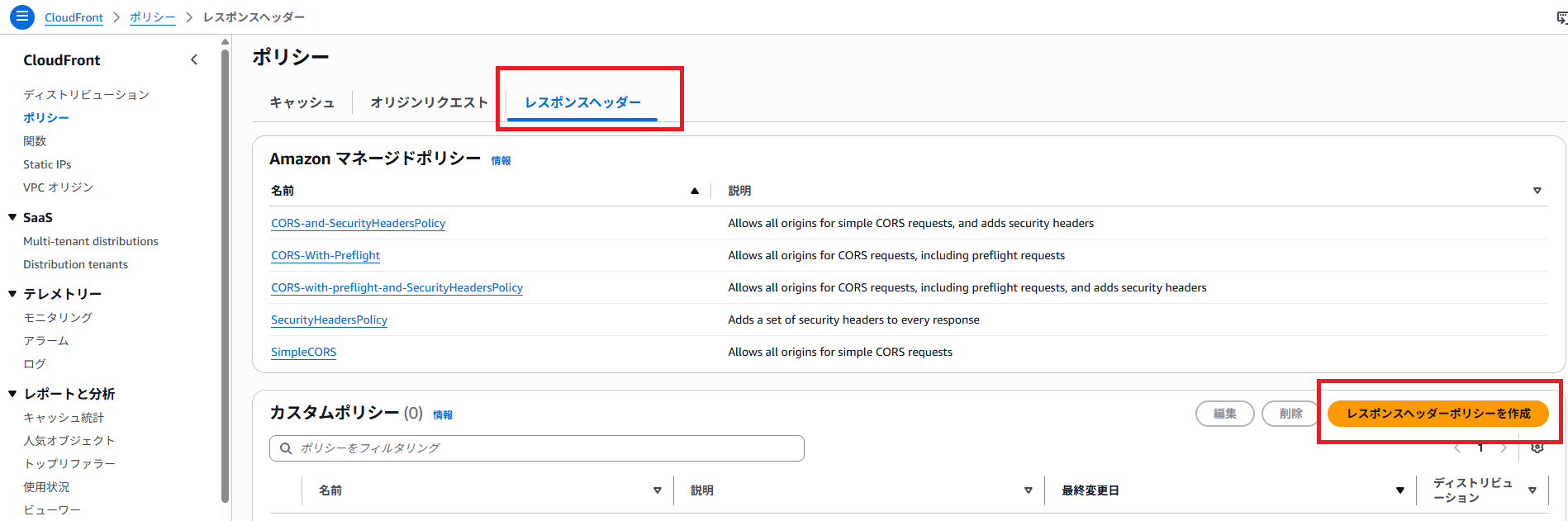Image resolution: width=1568 pixels, height=521 pixels.
Task: Open the hamburger navigation menu icon
Action: [22, 16]
